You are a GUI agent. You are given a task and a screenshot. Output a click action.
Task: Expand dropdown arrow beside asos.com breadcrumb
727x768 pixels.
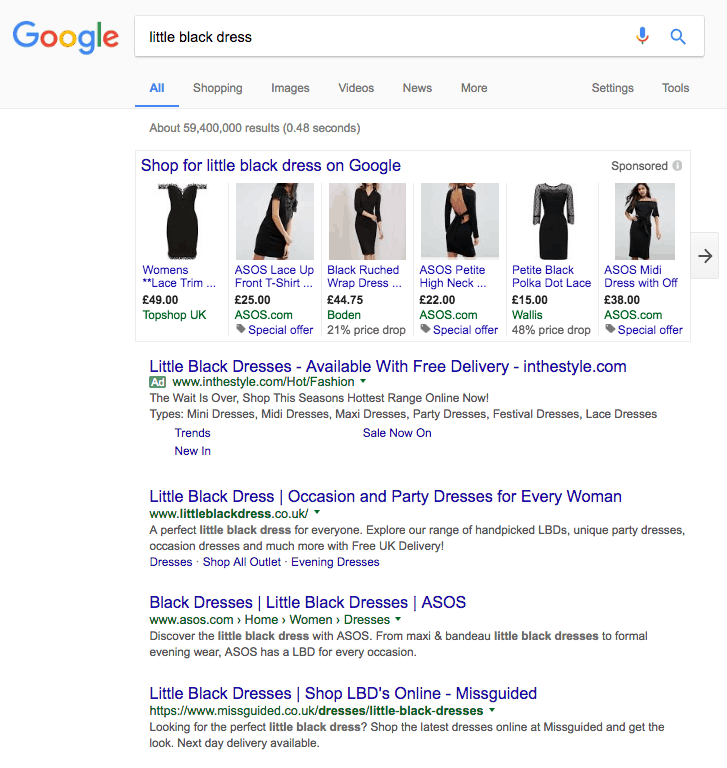pos(398,619)
